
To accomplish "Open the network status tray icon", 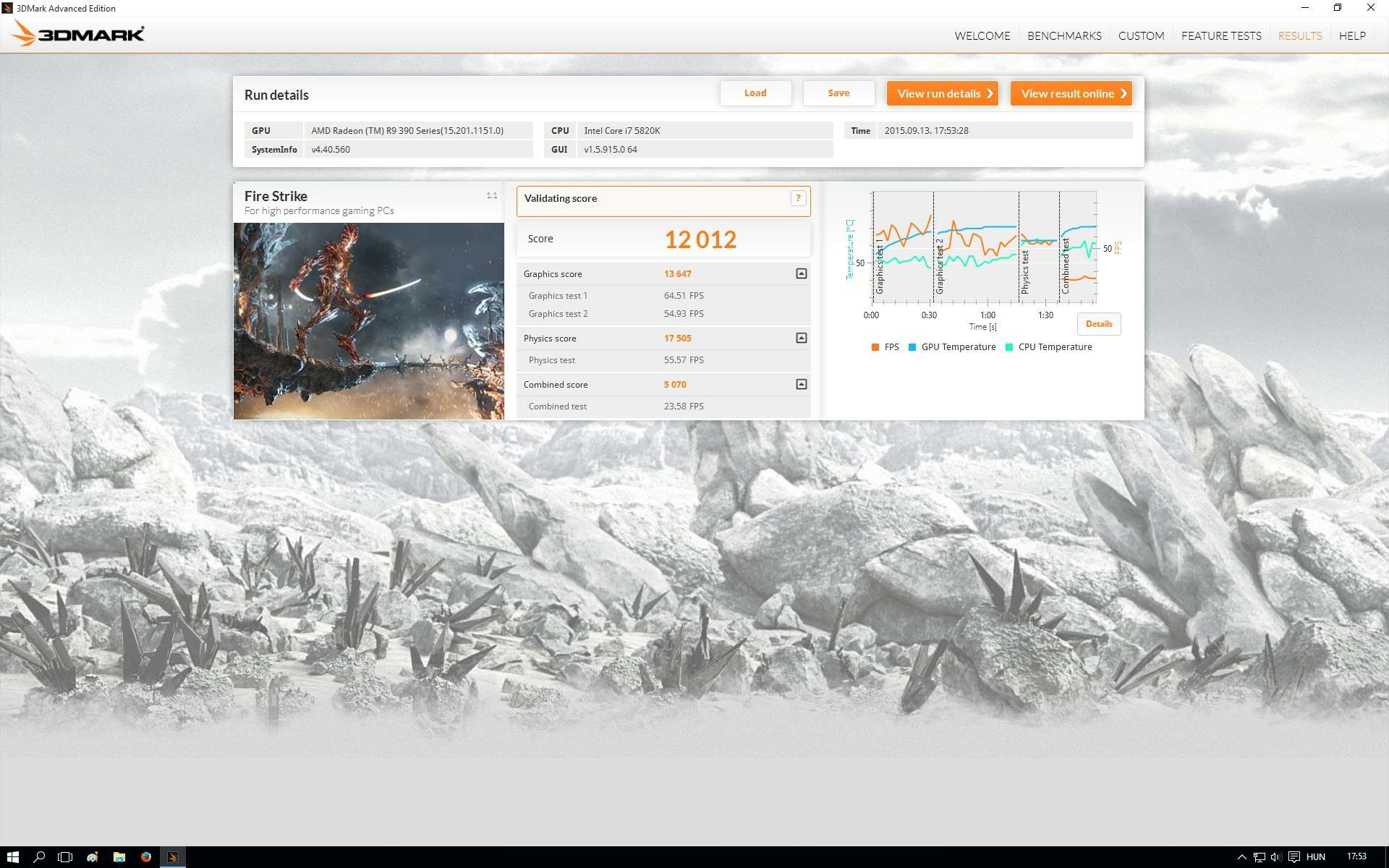I will coord(1260,857).
